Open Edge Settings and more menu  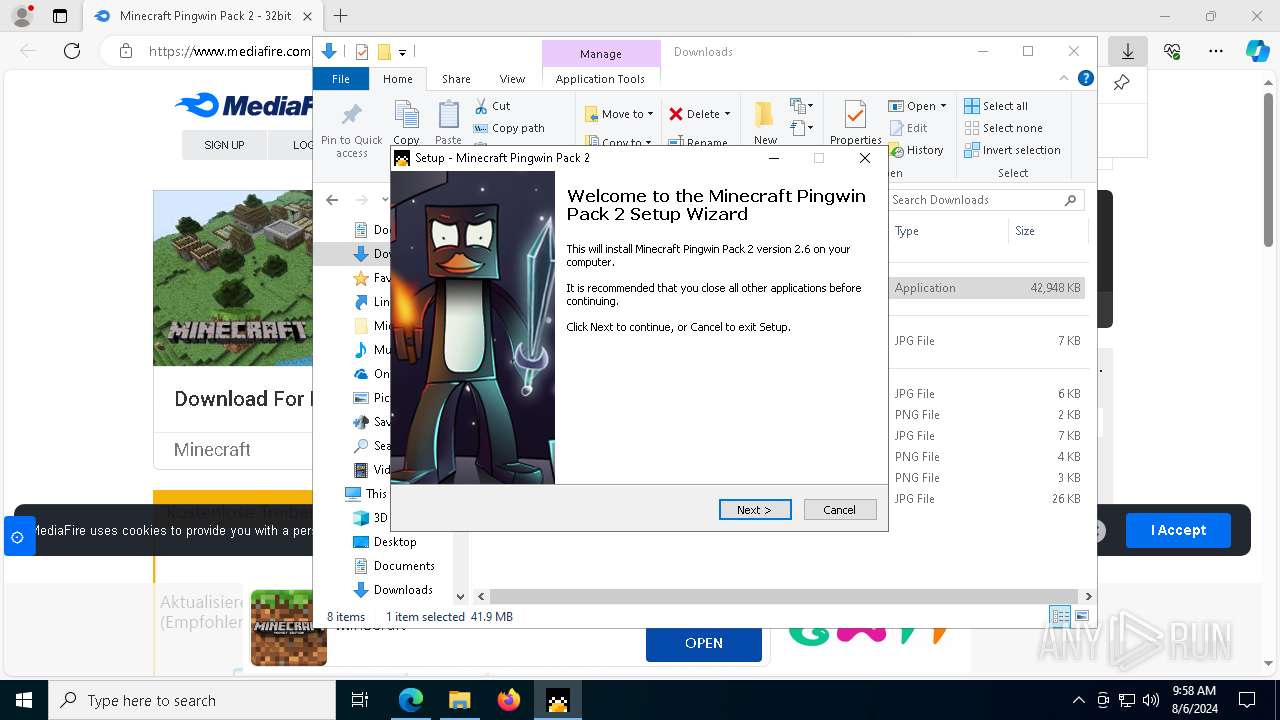click(1216, 51)
